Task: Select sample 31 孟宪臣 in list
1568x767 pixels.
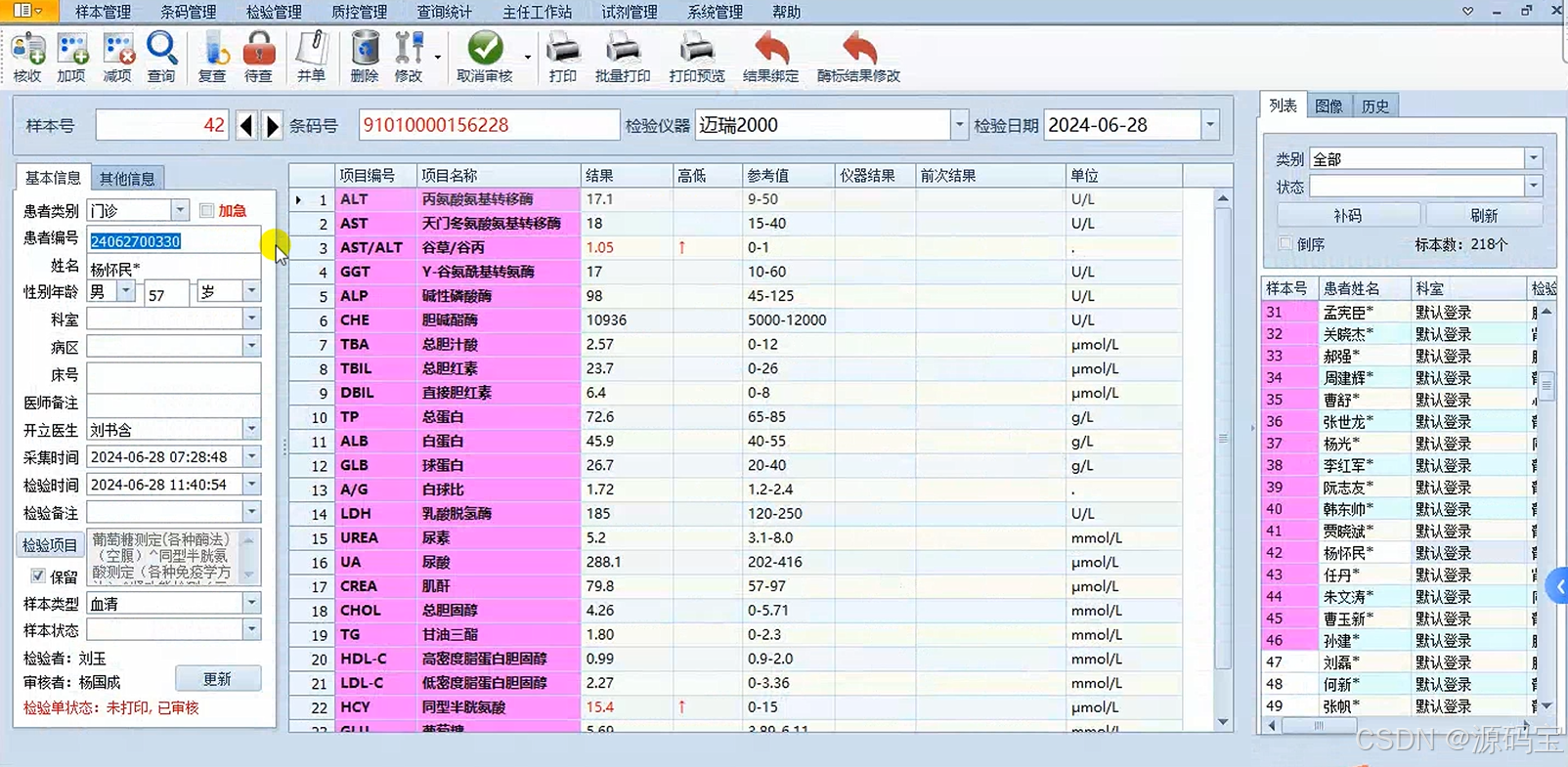Action: 1401,313
